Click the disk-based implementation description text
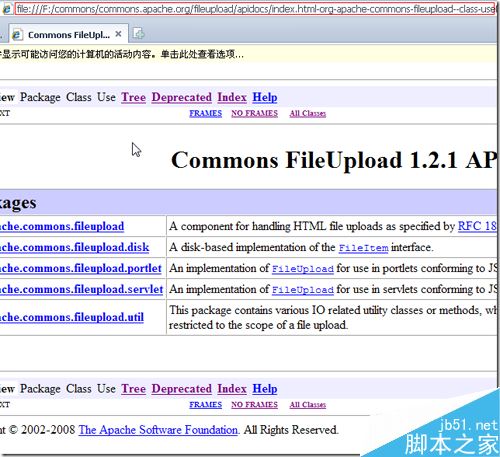Screen dimensions: 500x457 301,248
